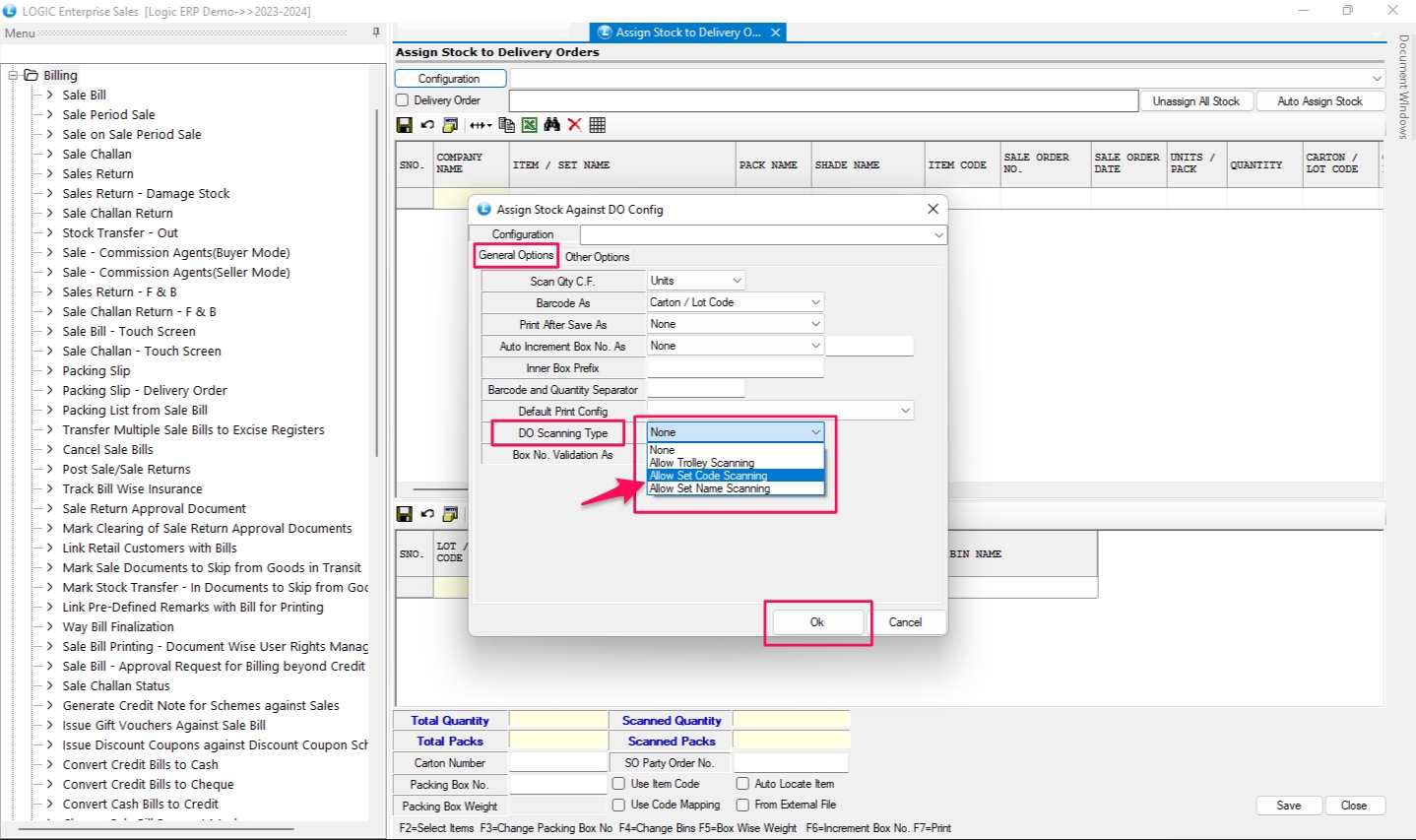Viewport: 1416px width, 840px height.
Task: Export grid using the Excel icon
Action: [x=530, y=125]
